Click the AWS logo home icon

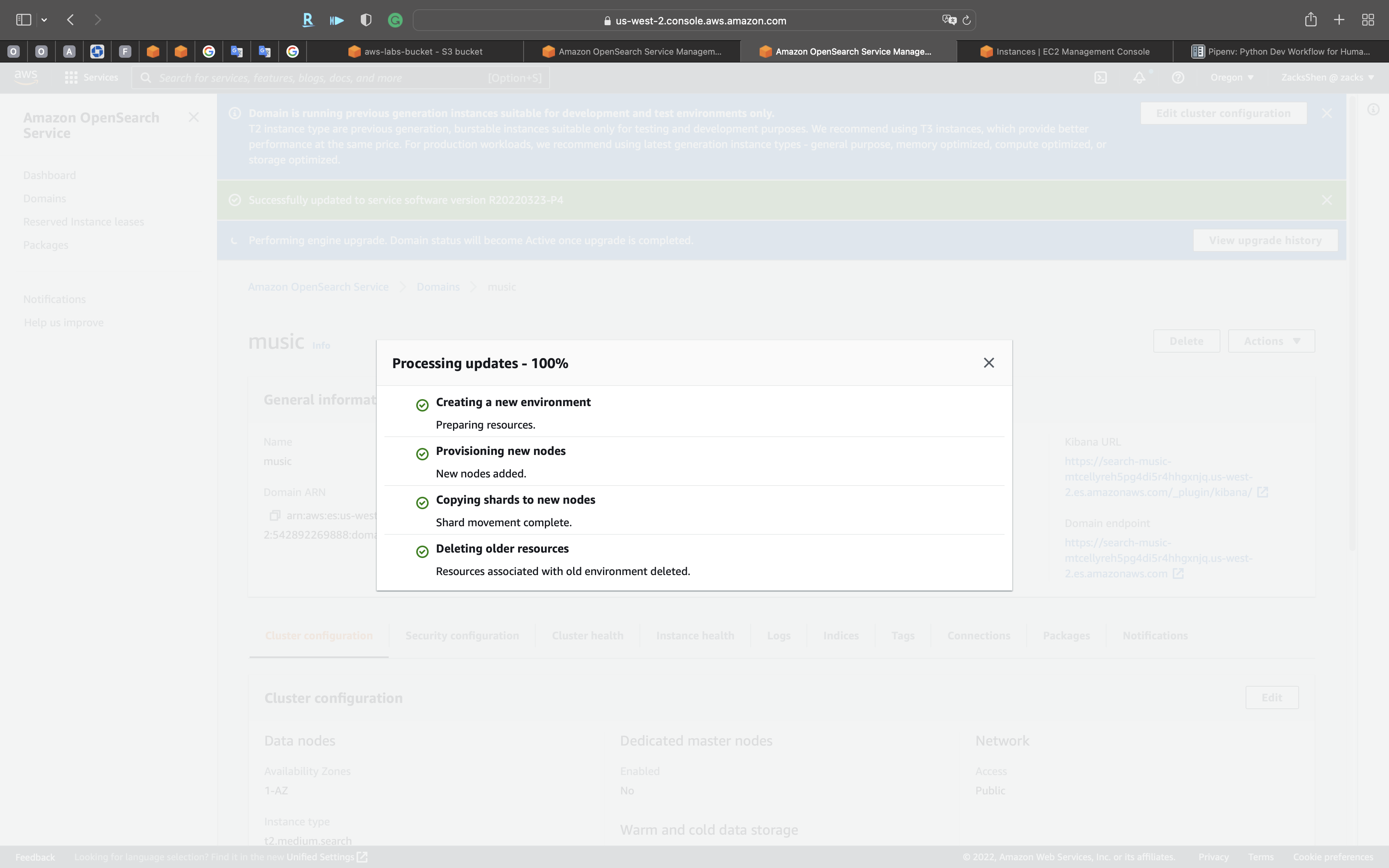26,77
